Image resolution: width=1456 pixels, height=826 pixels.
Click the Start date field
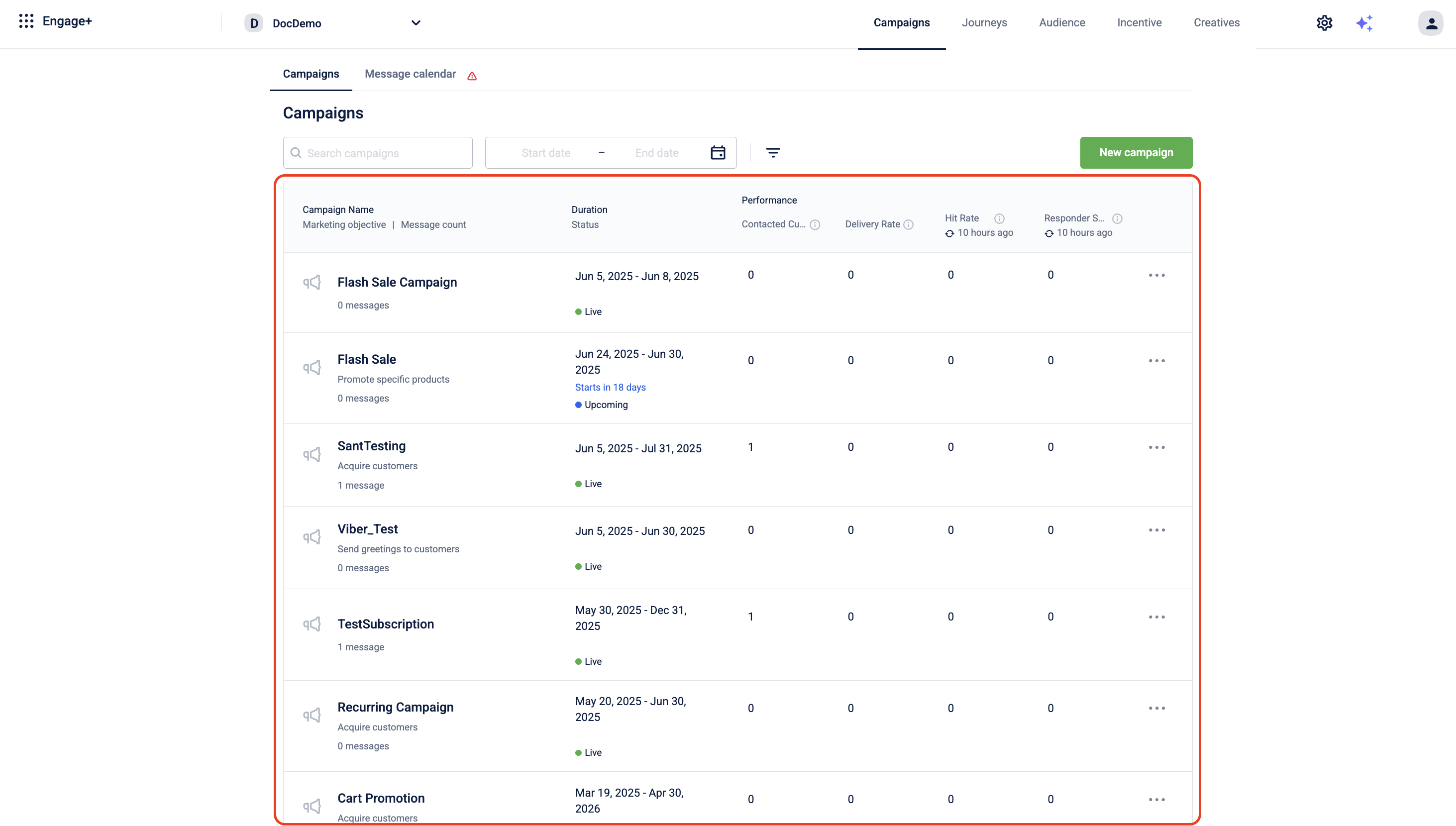(546, 153)
